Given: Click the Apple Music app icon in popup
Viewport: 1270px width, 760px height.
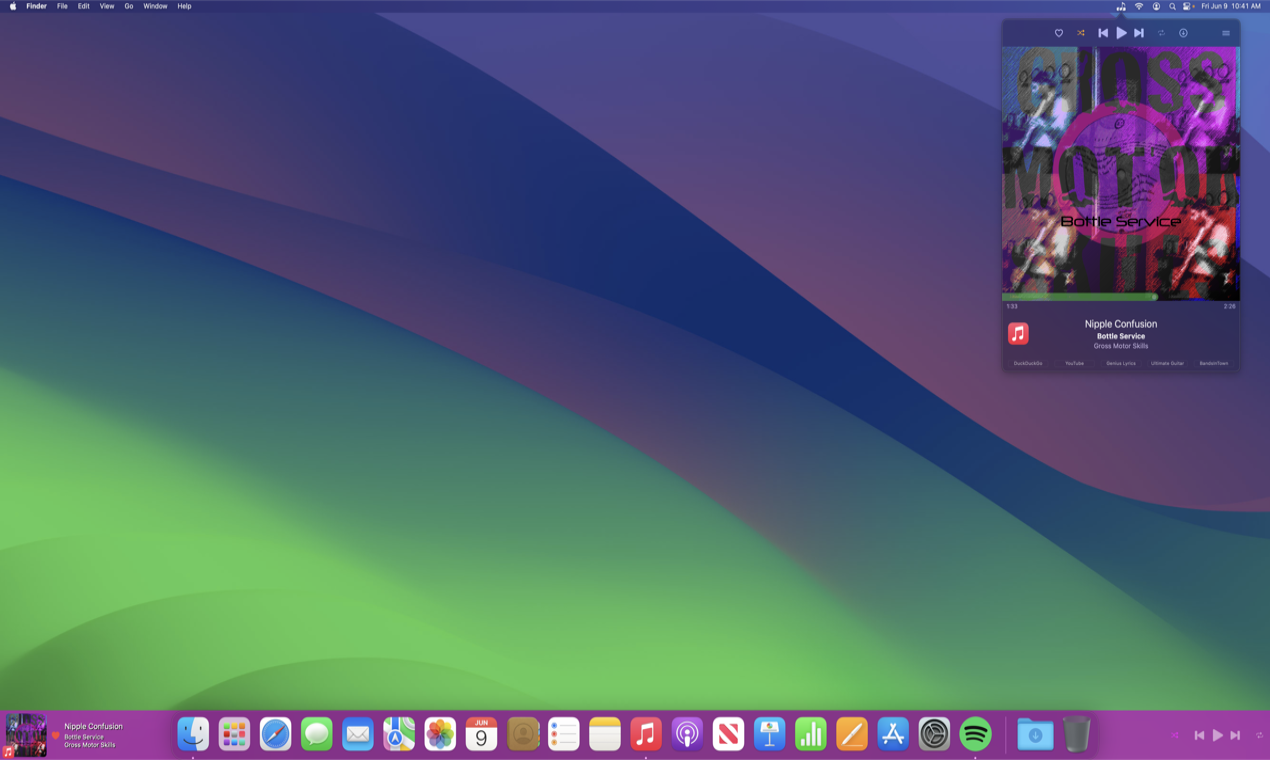Looking at the screenshot, I should pos(1018,333).
